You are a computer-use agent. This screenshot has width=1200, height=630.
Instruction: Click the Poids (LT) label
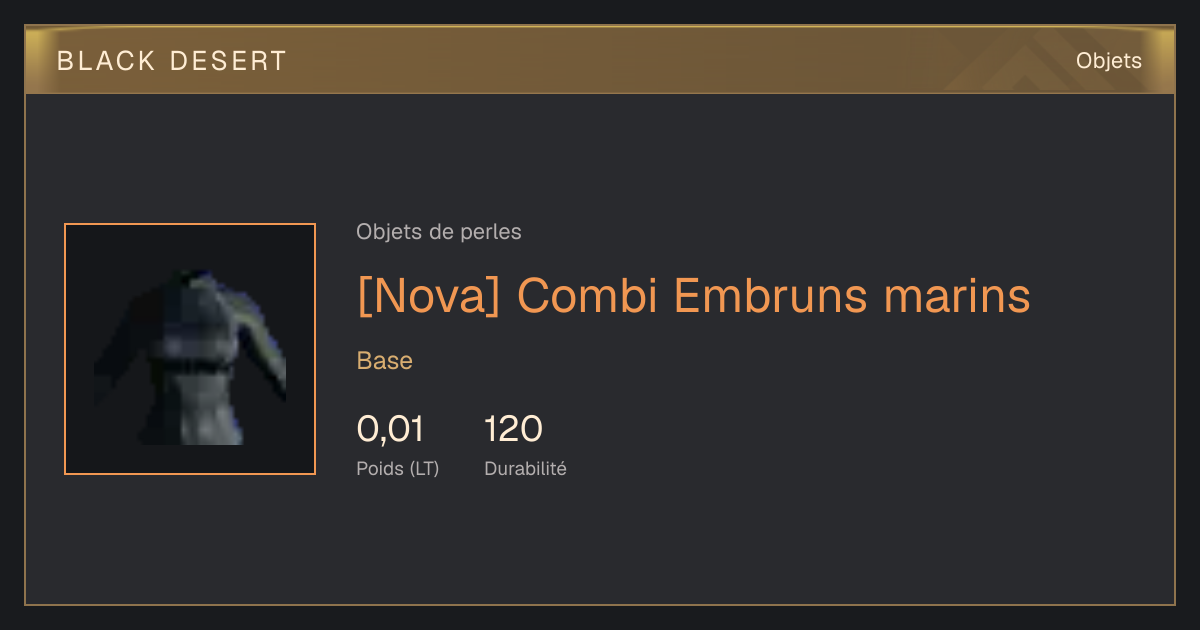(x=398, y=468)
